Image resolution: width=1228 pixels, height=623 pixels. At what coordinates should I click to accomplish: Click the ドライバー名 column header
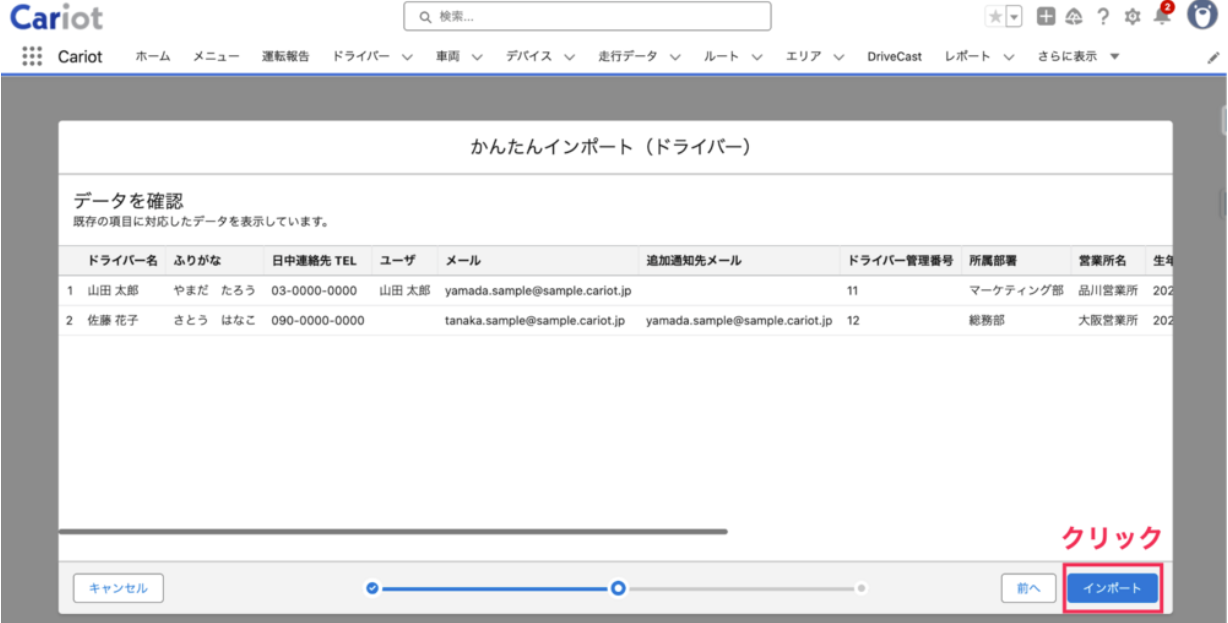(122, 261)
